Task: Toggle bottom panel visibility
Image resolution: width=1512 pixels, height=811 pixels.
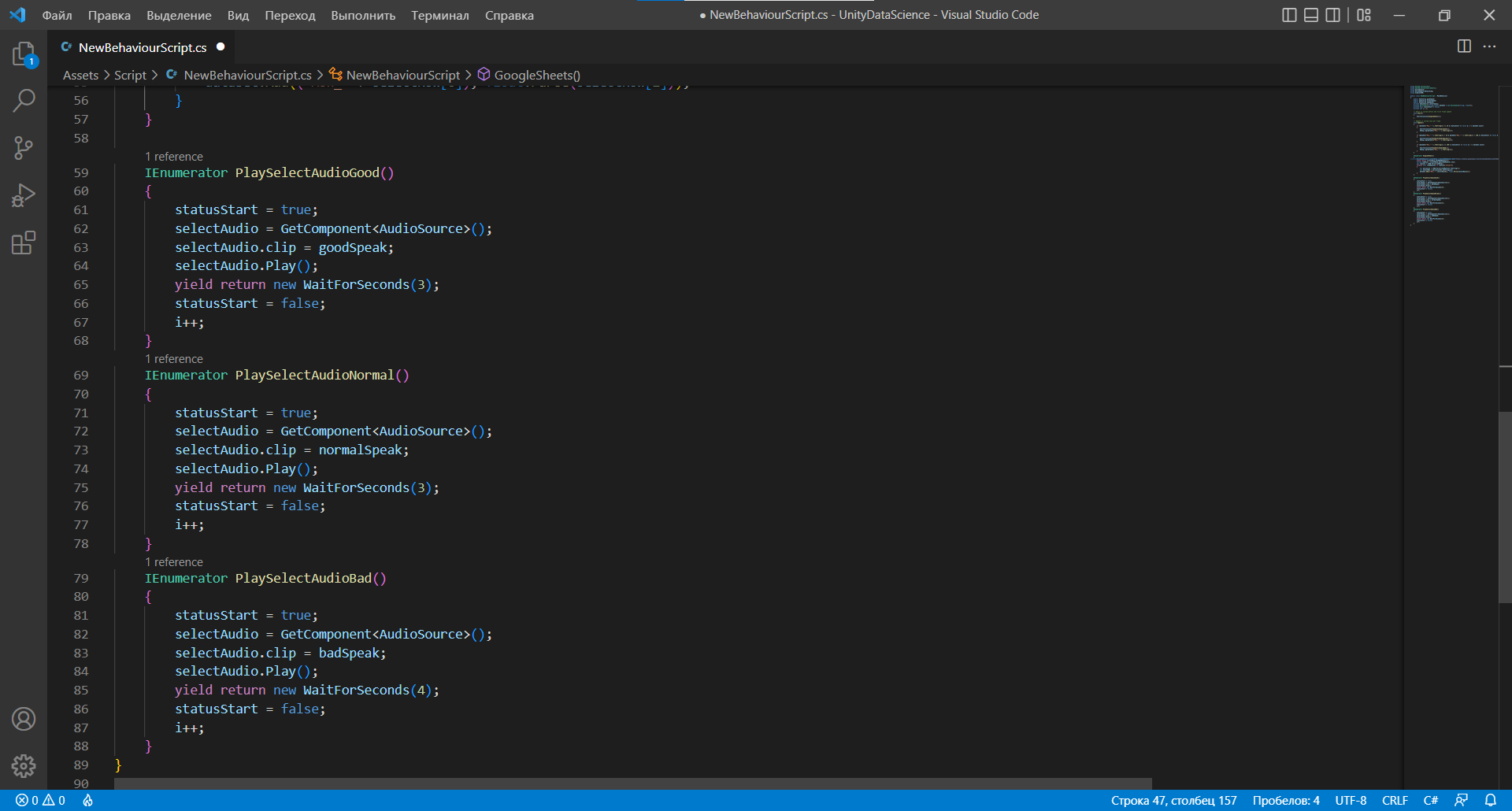Action: pyautogui.click(x=1311, y=15)
